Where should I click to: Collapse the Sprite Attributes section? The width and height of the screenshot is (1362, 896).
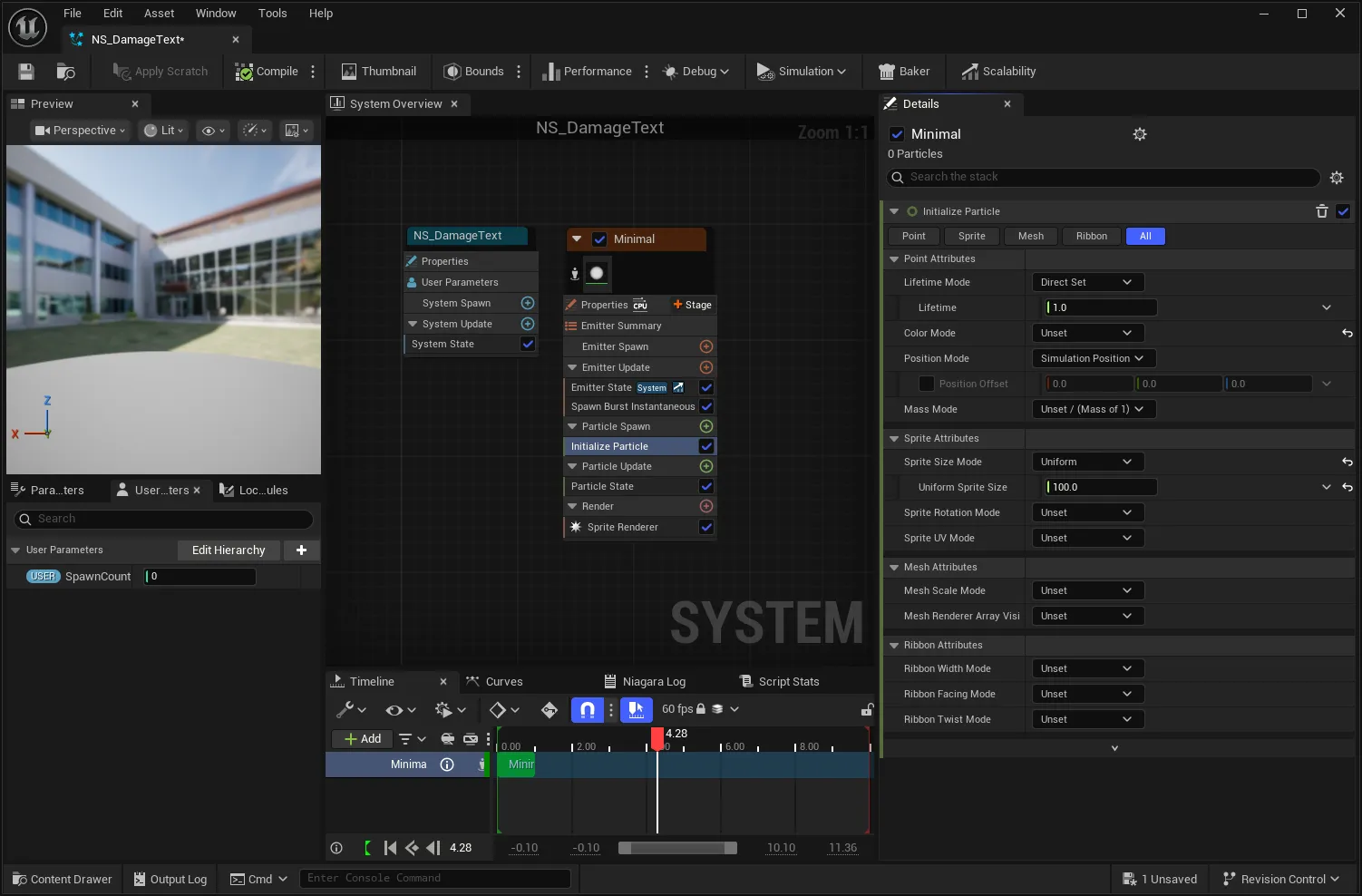tap(894, 438)
